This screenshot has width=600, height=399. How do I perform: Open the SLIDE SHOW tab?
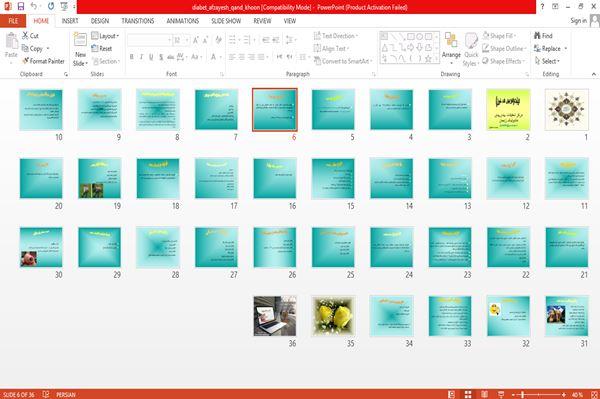coord(226,21)
